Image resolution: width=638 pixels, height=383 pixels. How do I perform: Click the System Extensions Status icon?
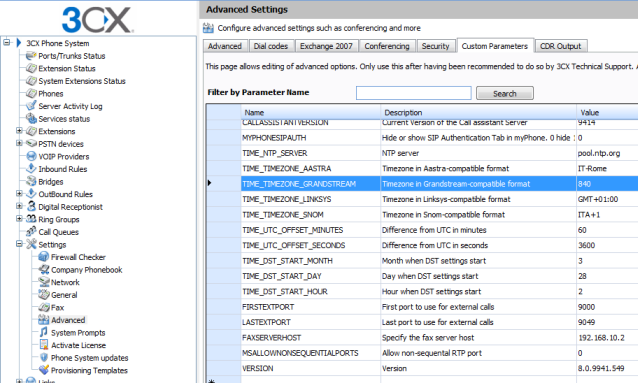click(x=31, y=81)
